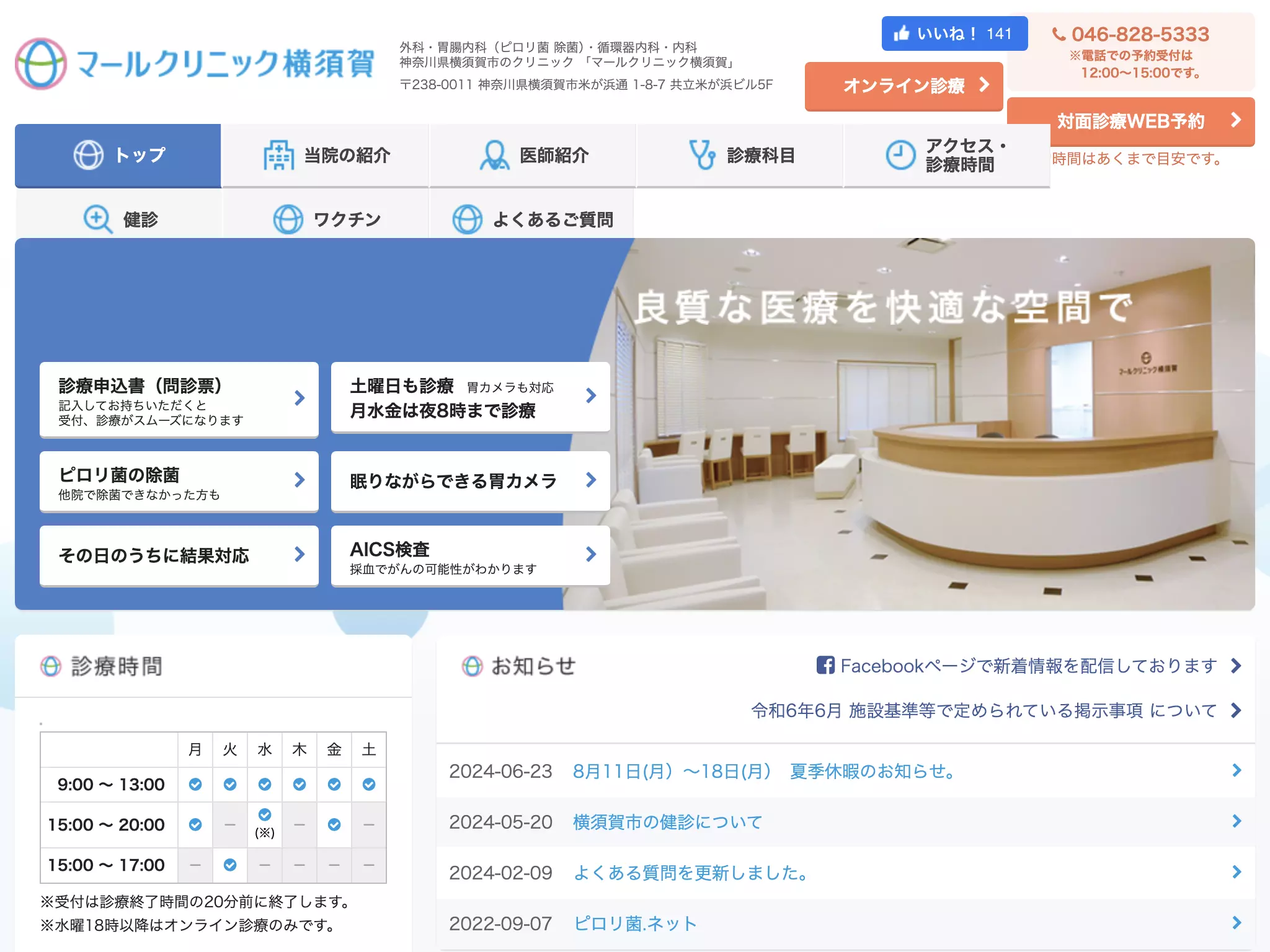This screenshot has height=952, width=1270.
Task: Click arrow at end of 夏季休暇のお知らせ row
Action: [x=1237, y=770]
